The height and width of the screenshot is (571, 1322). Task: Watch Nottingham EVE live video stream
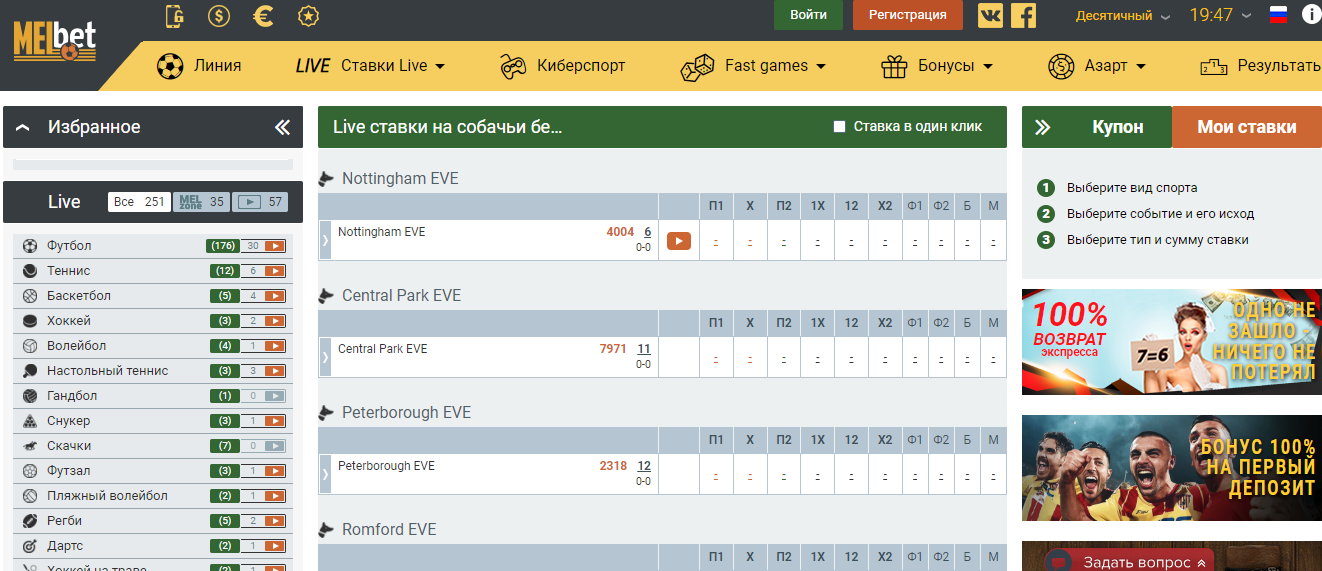coord(679,240)
